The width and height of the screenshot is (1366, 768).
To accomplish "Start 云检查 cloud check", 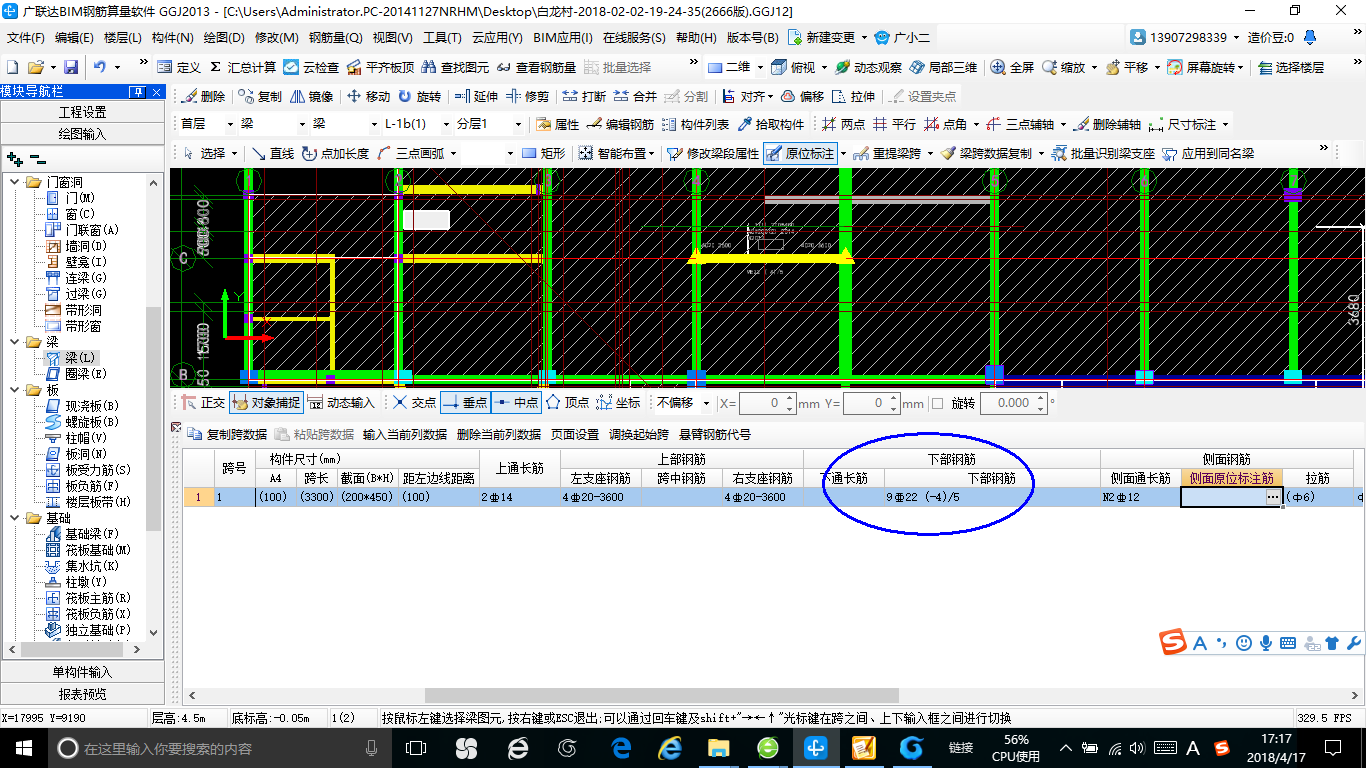I will [x=311, y=67].
